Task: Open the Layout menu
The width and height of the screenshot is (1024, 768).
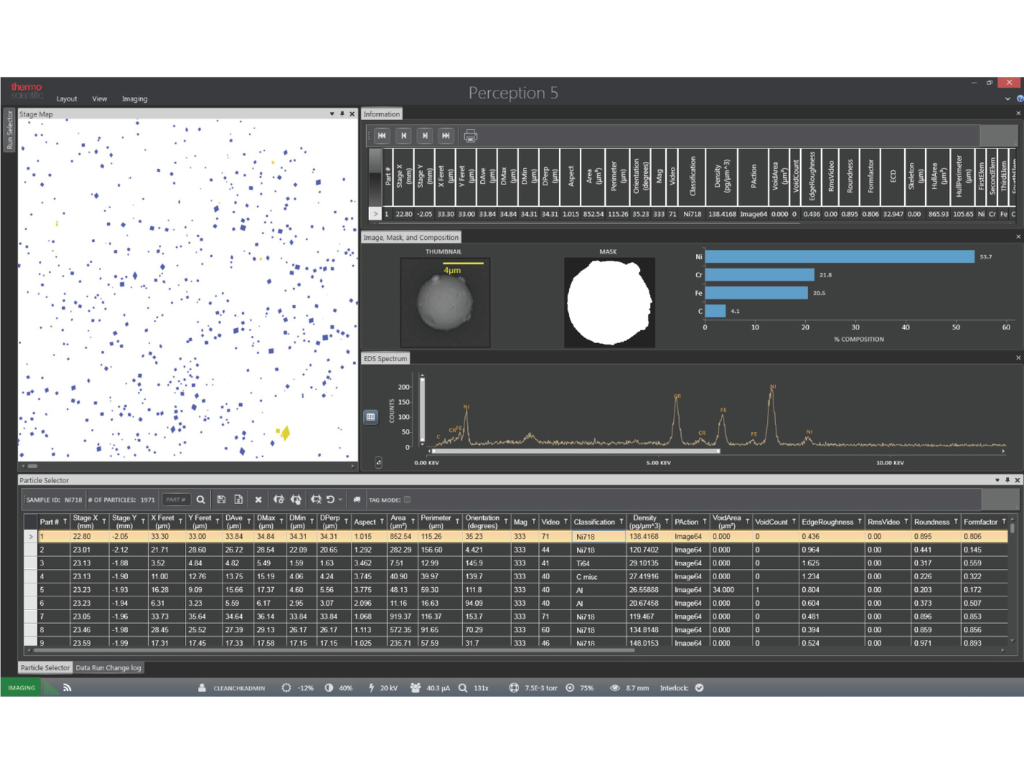Action: [x=67, y=99]
